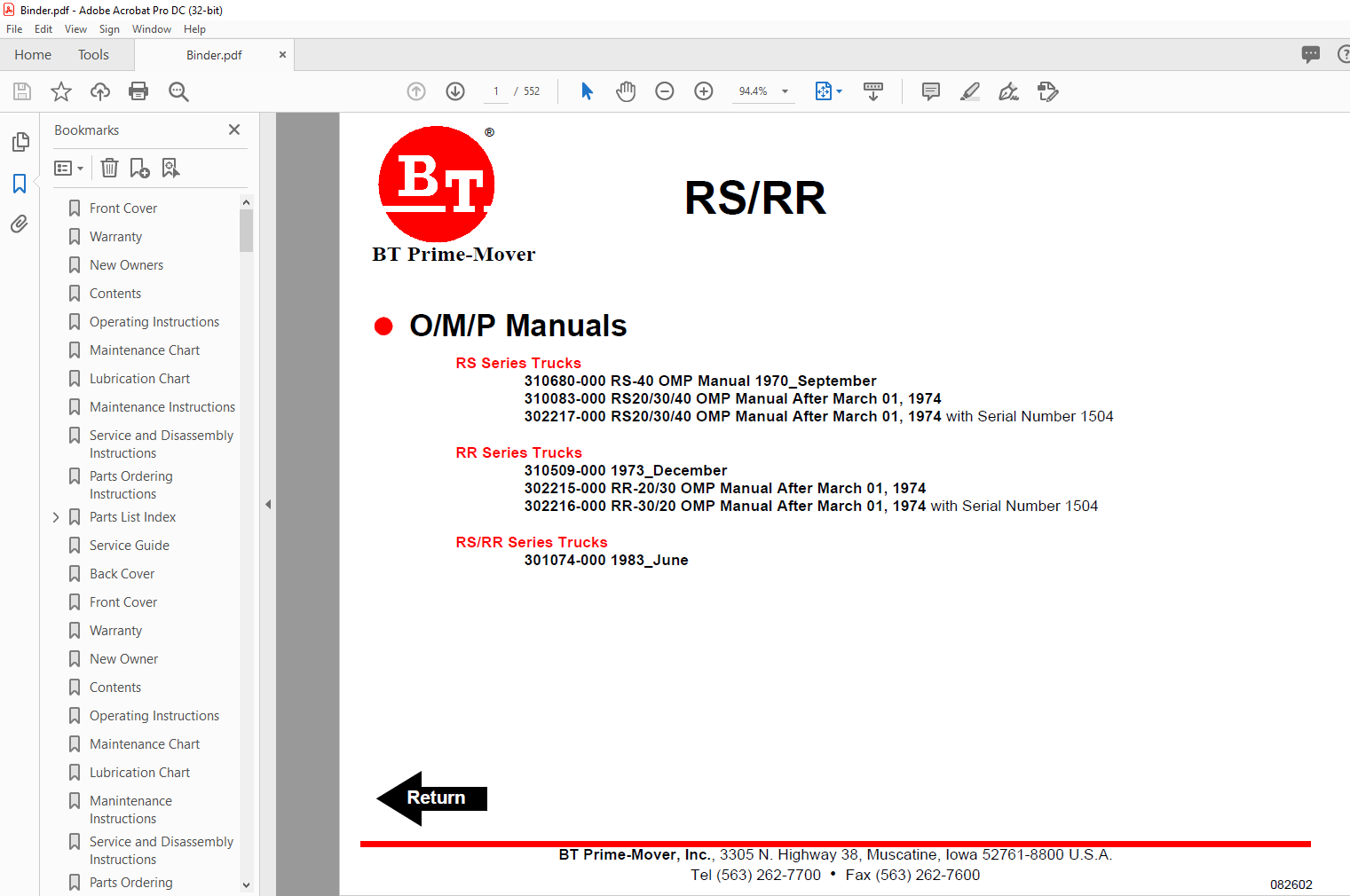1350x896 pixels.
Task: Select the arrow Selection tool
Action: coord(587,91)
